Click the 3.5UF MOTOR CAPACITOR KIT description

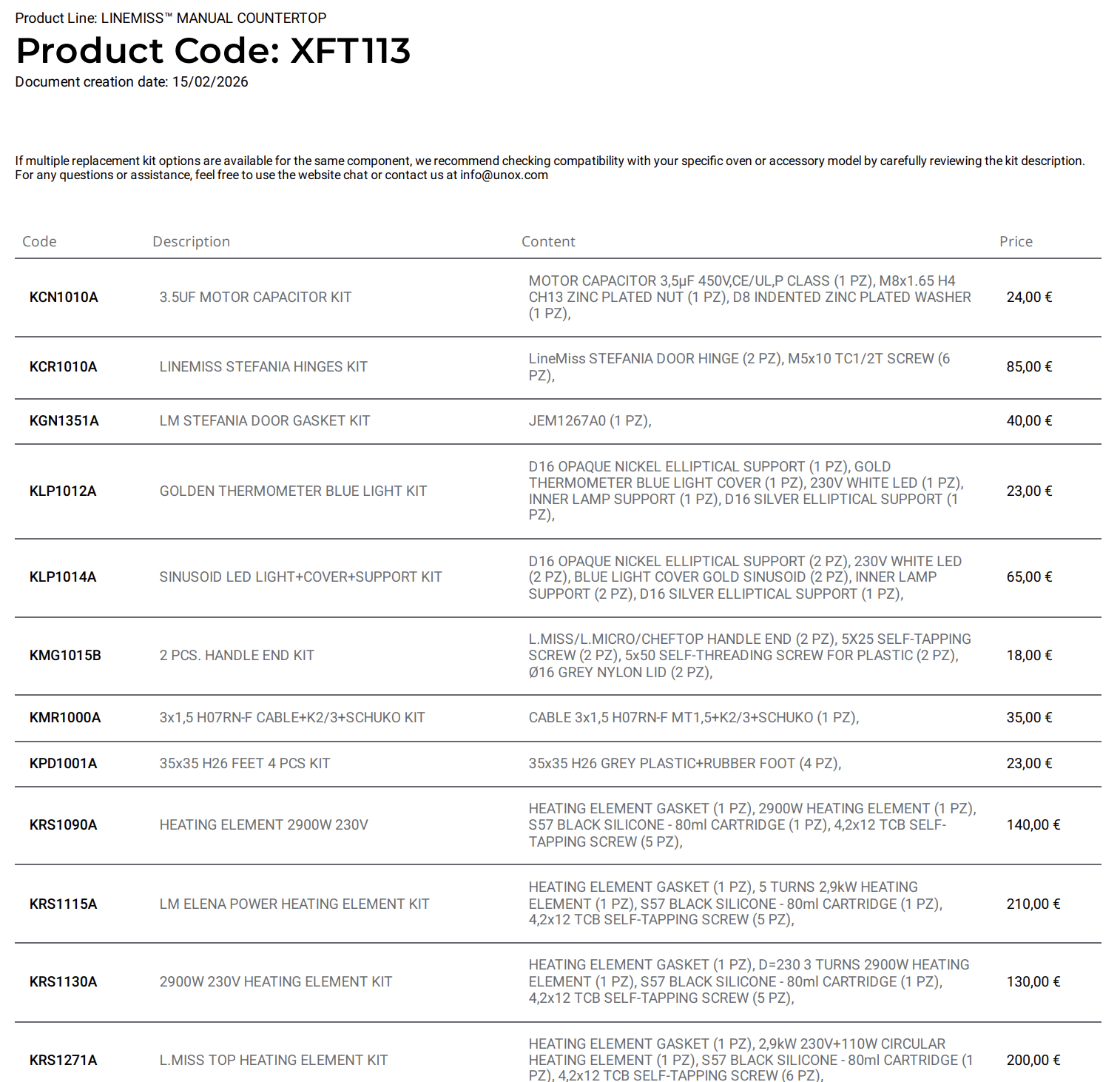tap(255, 298)
